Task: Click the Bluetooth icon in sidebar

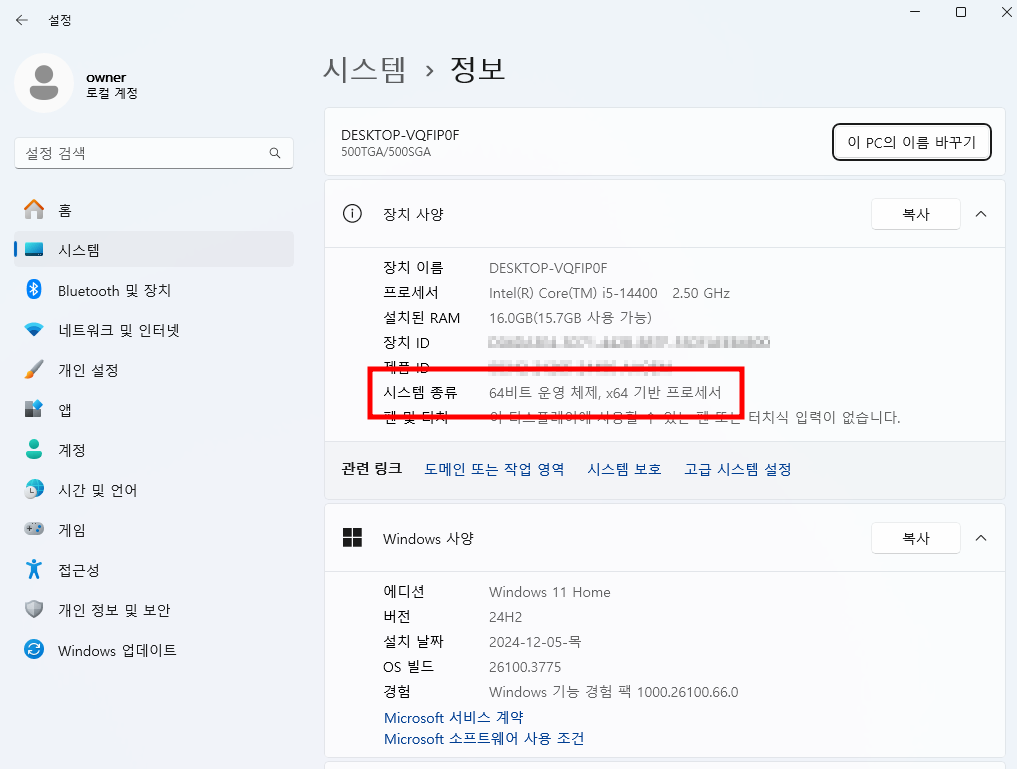Action: pos(34,289)
